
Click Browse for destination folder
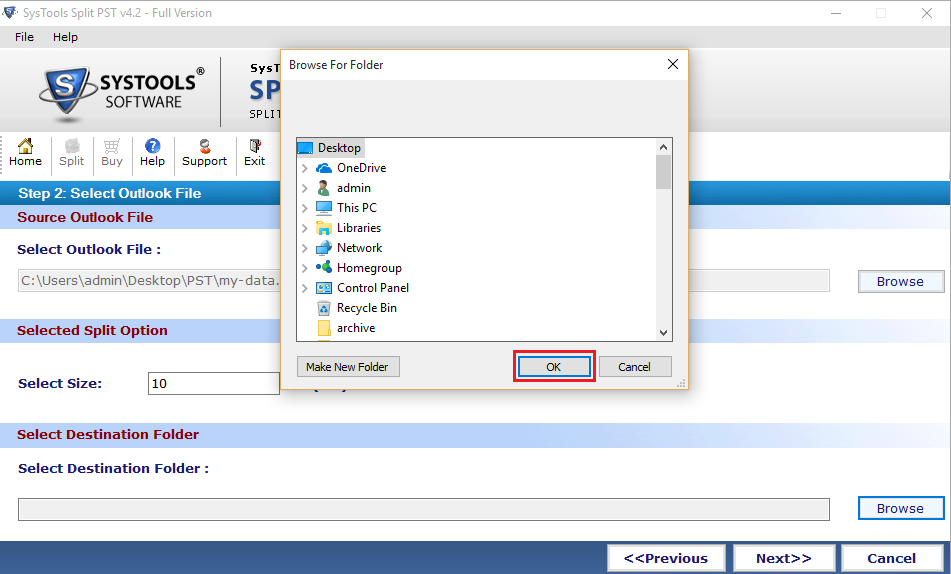(901, 508)
